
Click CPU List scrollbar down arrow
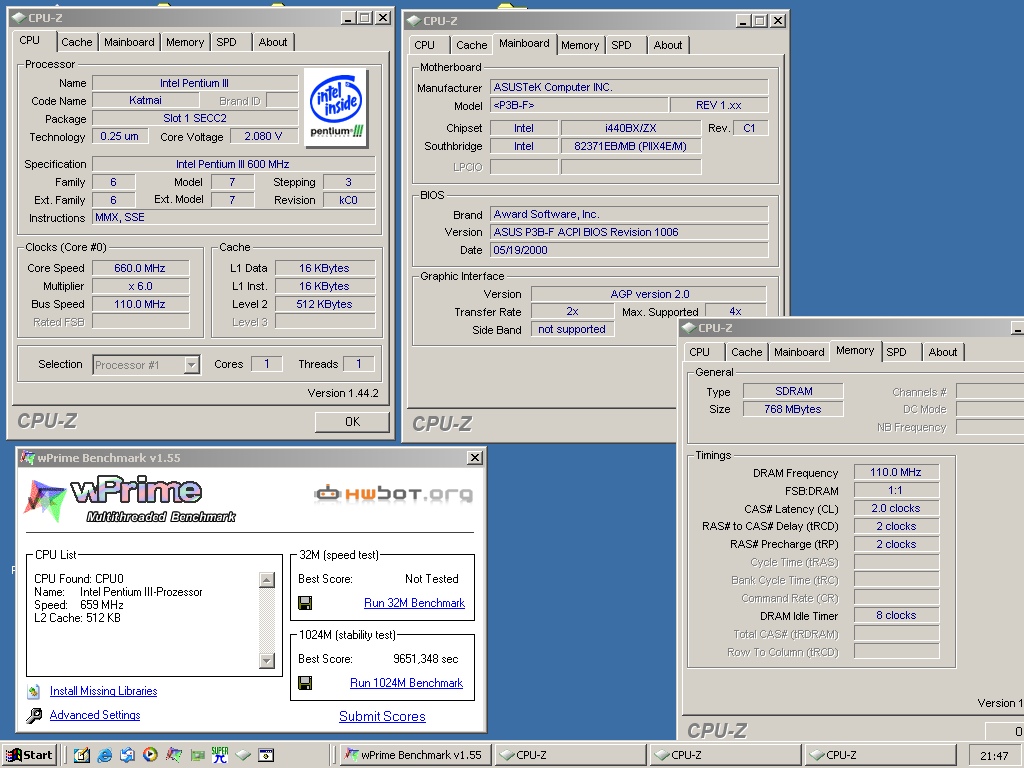(x=266, y=661)
